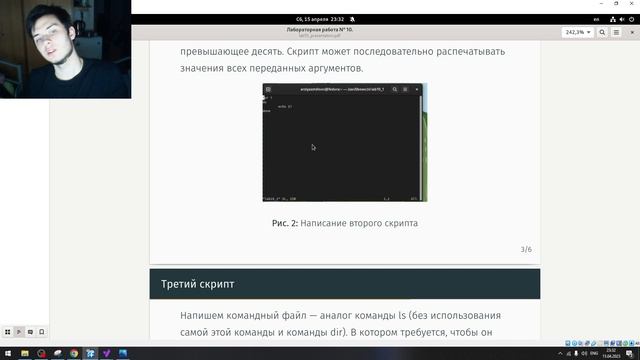Select the active light-blue app on the taskbar
This screenshot has height=360, width=640.
[x=90, y=353]
